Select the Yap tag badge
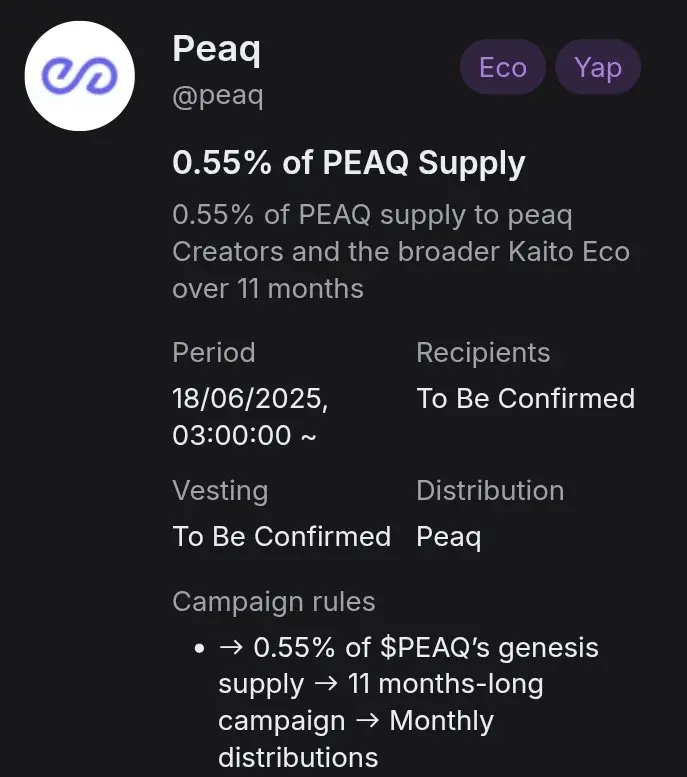This screenshot has height=777, width=687. [598, 68]
